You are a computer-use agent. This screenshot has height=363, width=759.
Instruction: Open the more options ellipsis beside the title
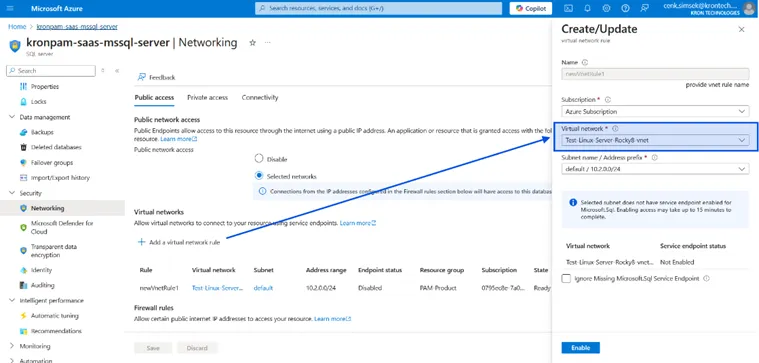pos(268,43)
